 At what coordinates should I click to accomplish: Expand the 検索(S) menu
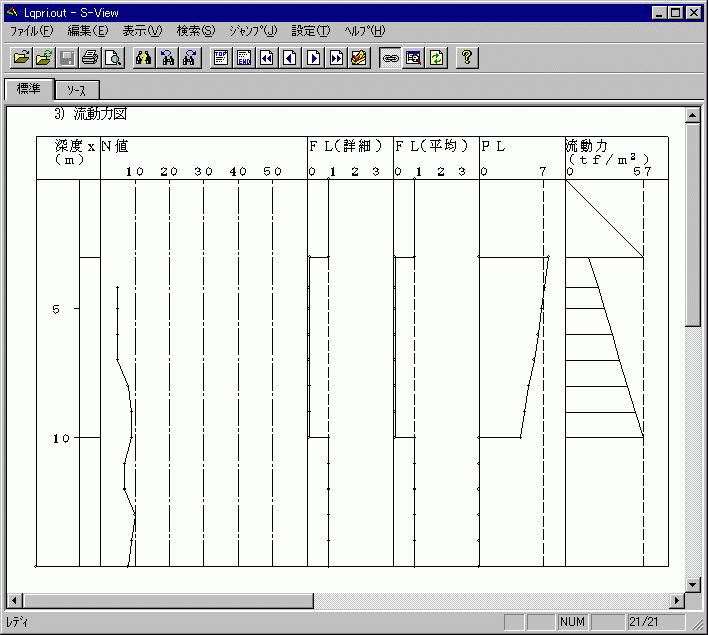pos(195,31)
